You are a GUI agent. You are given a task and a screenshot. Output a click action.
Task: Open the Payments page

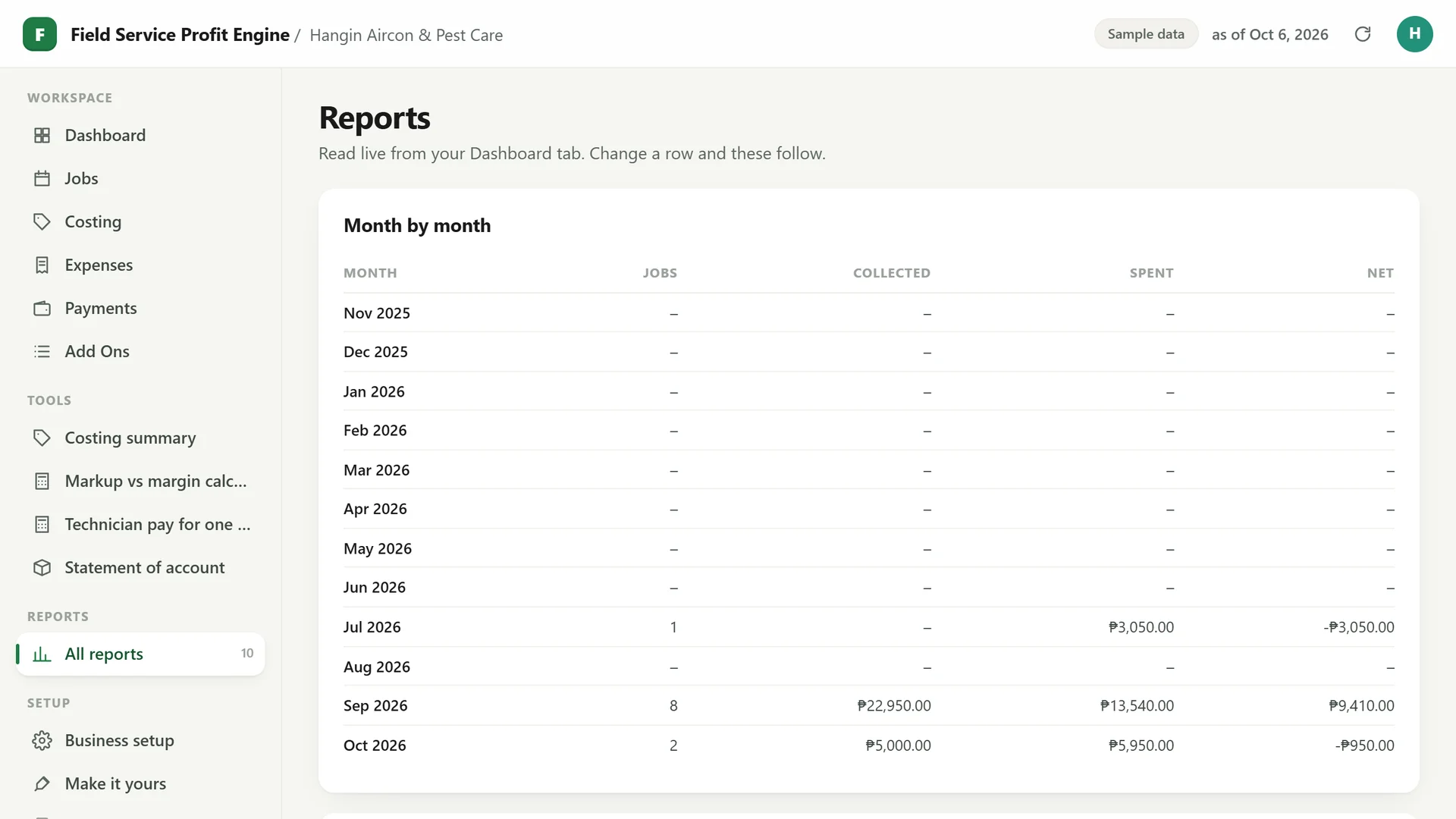[140, 308]
